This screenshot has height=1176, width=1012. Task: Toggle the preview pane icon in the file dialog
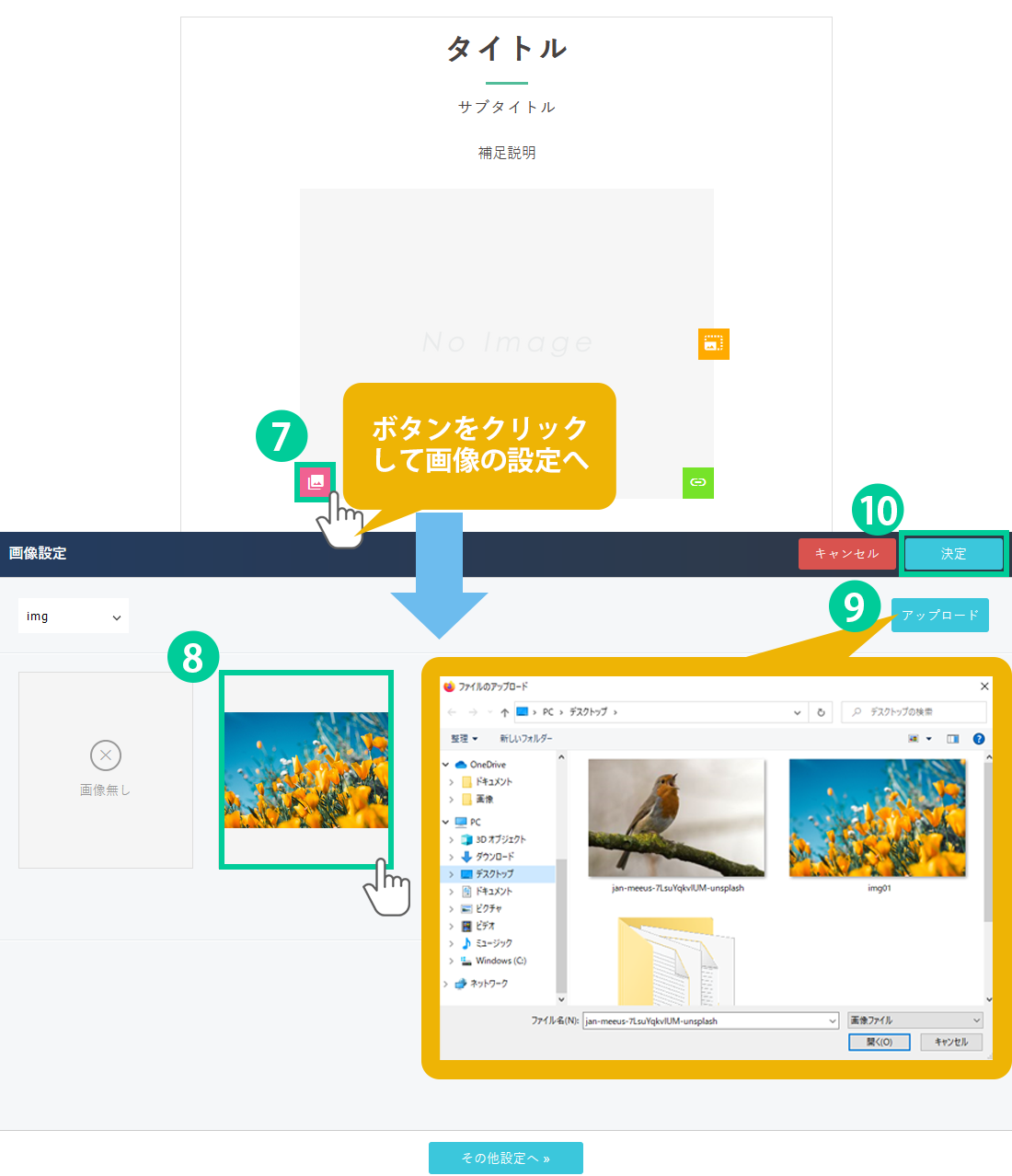952,739
